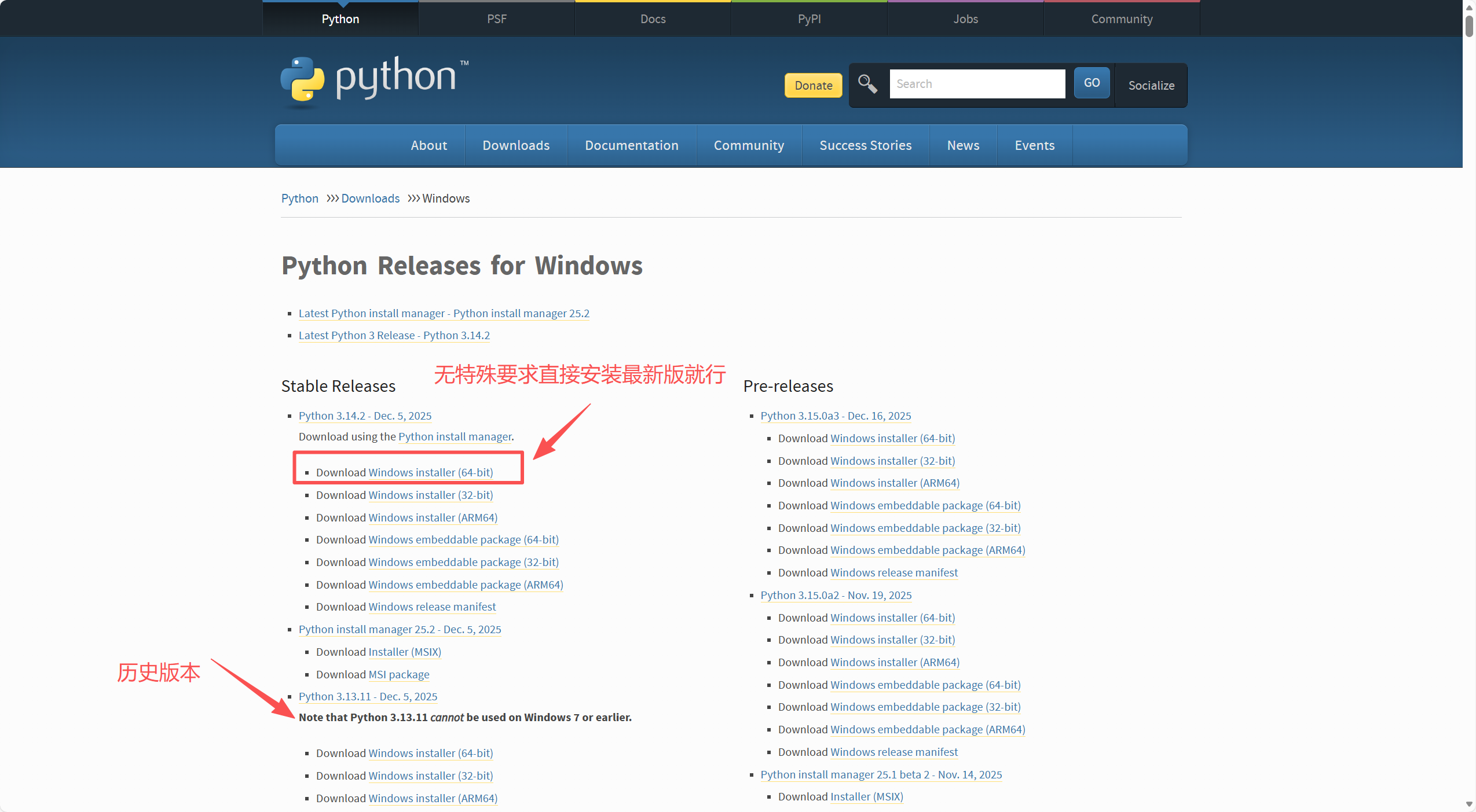Image resolution: width=1476 pixels, height=812 pixels.
Task: Click the scrollbar down arrow
Action: point(1469,804)
